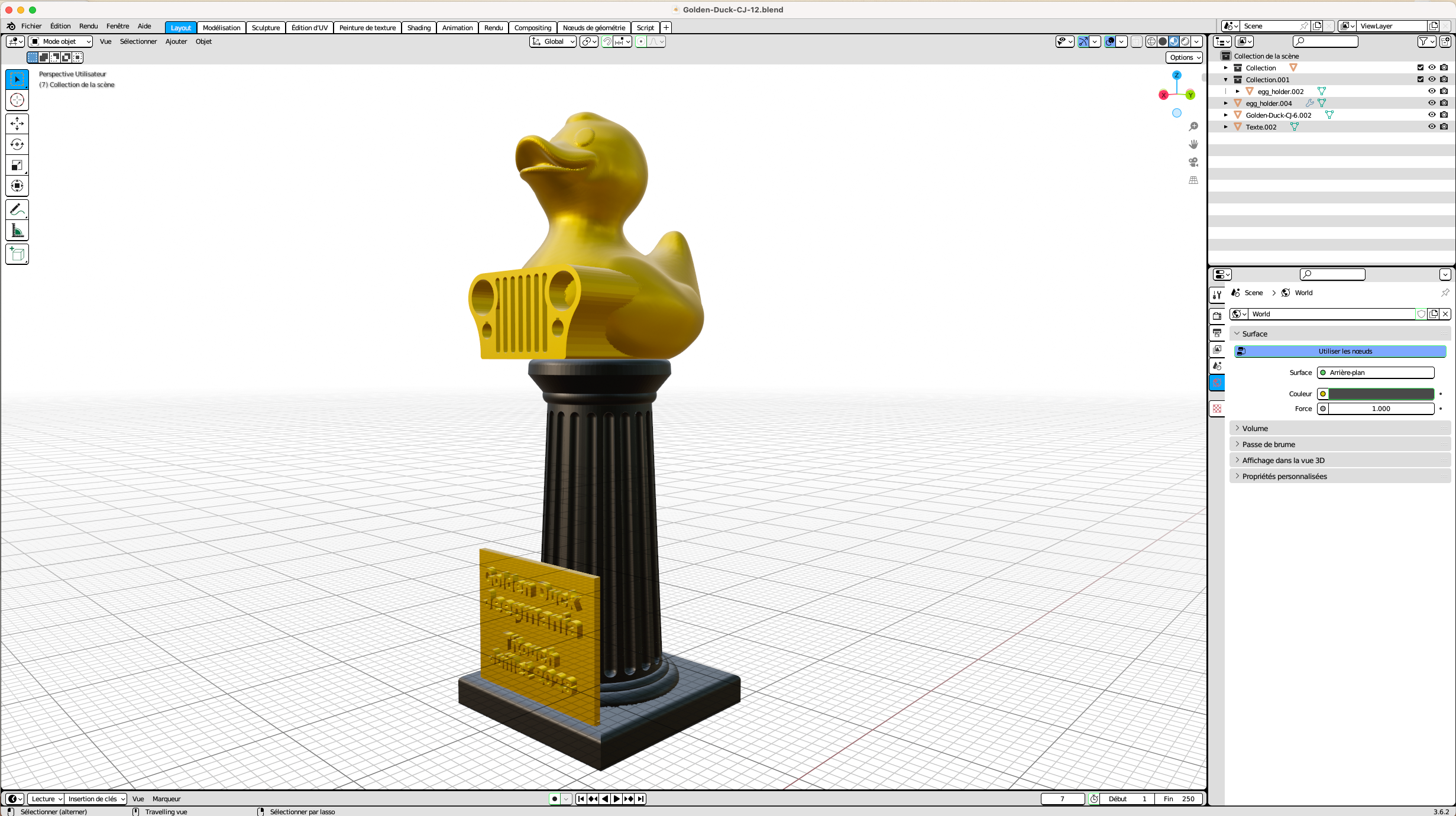Hide egg_holder.004 with its eye icon
Screen dimensions: 1456x816
click(1432, 103)
